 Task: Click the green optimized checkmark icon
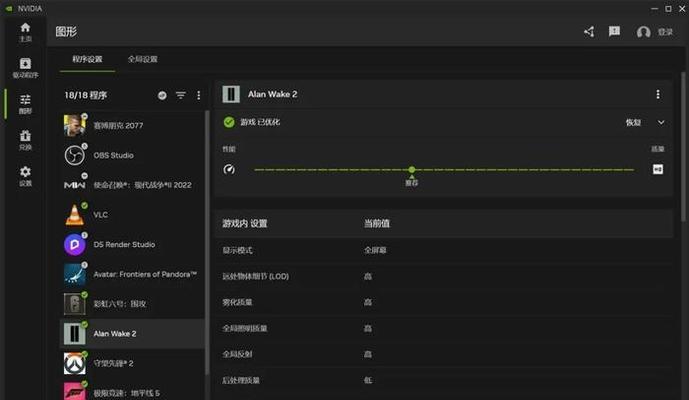click(x=229, y=122)
